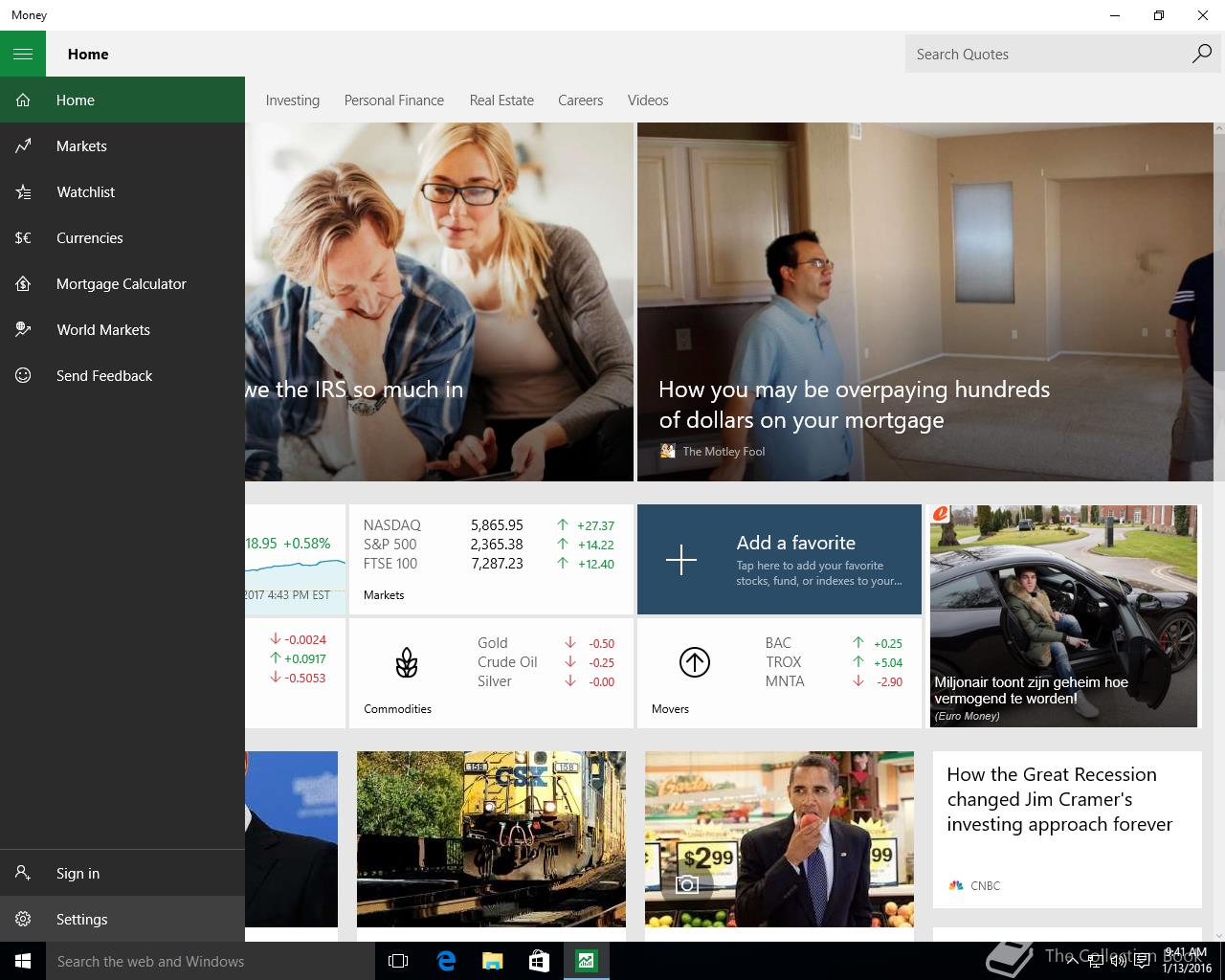Click the camera icon on Obama photo
This screenshot has height=980, width=1225.
click(686, 884)
